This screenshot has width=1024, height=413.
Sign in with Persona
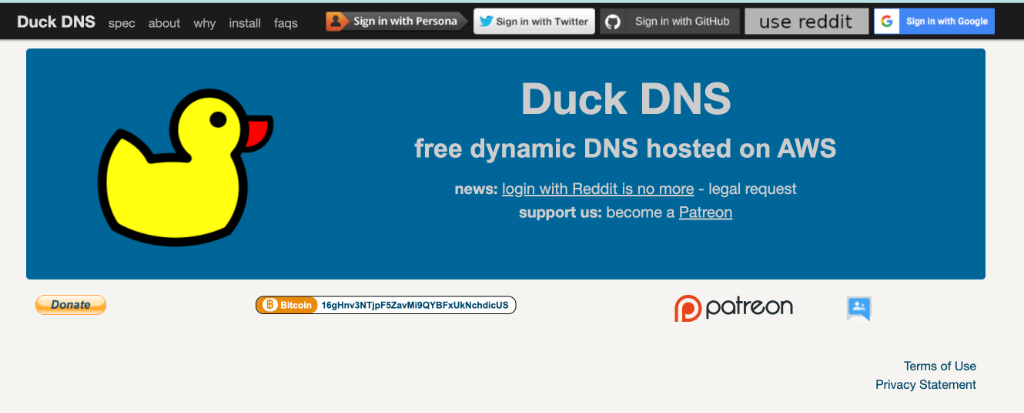click(x=397, y=21)
